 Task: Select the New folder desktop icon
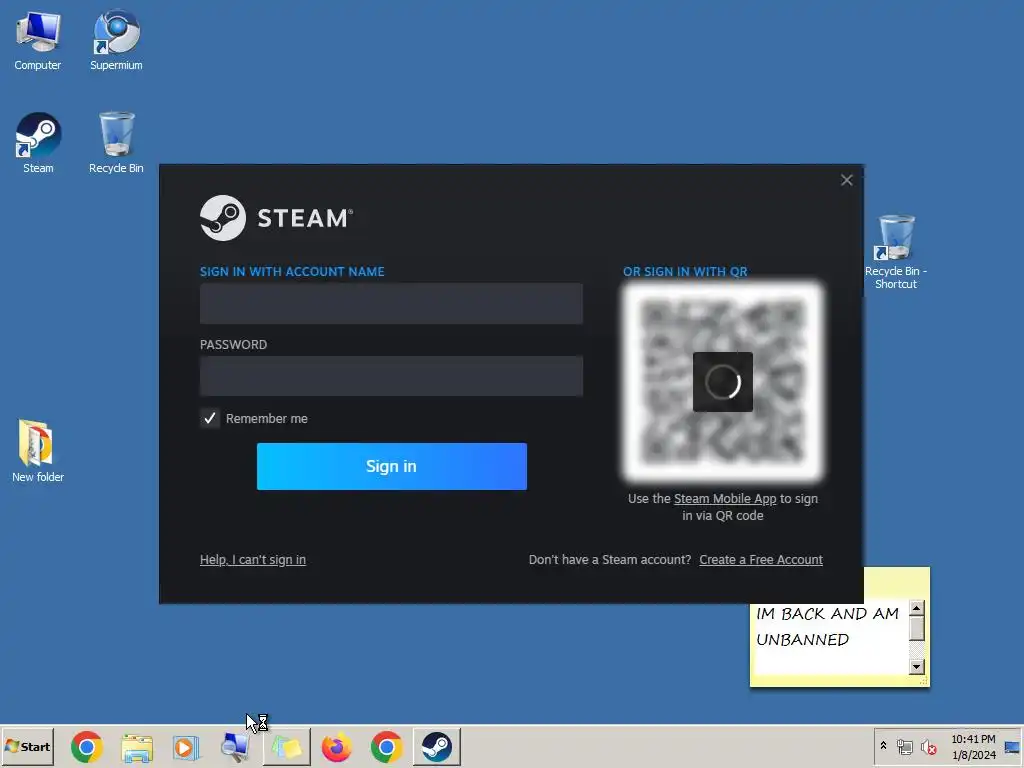point(37,451)
